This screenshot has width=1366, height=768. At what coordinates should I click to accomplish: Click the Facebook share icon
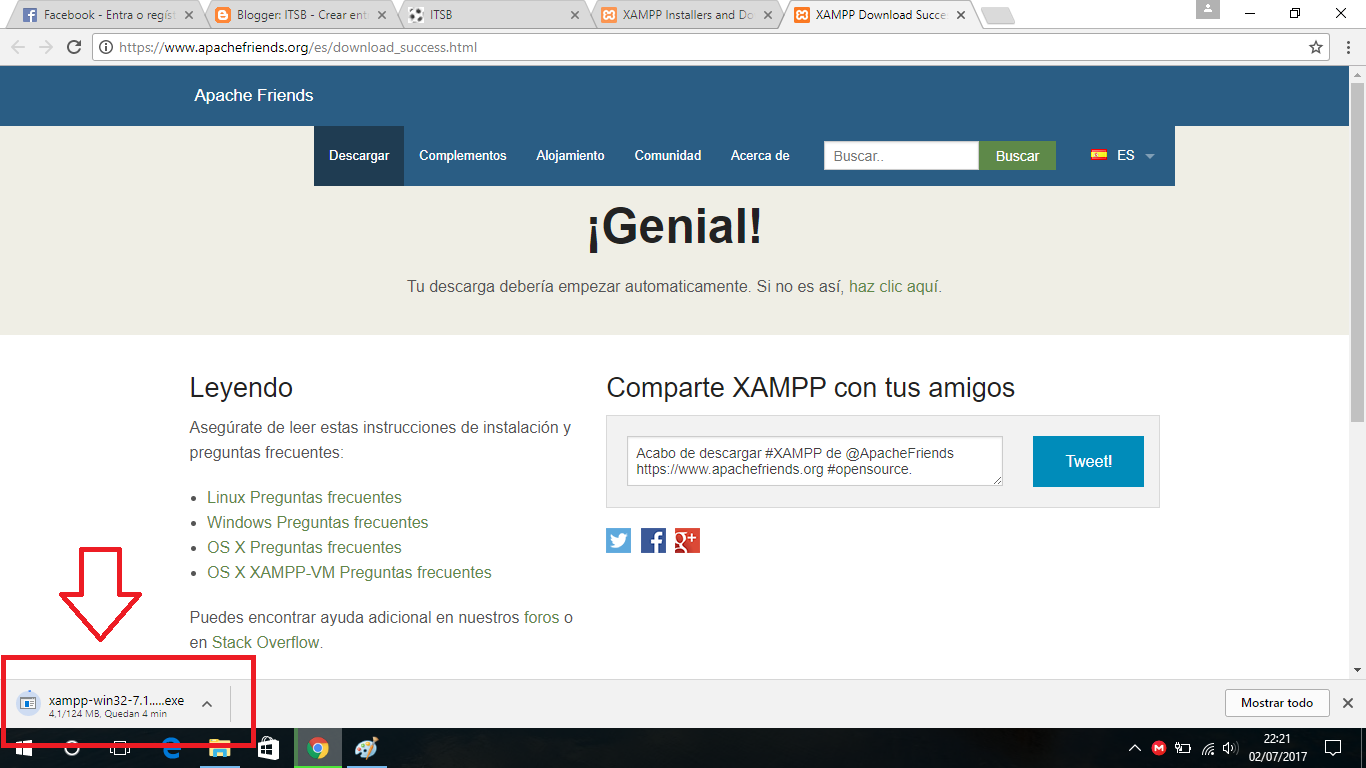653,540
